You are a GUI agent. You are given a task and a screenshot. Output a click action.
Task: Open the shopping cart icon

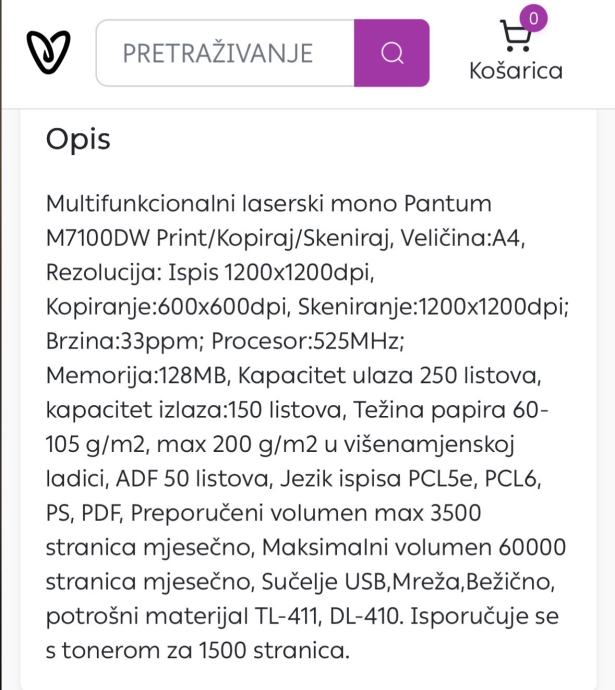(x=516, y=38)
